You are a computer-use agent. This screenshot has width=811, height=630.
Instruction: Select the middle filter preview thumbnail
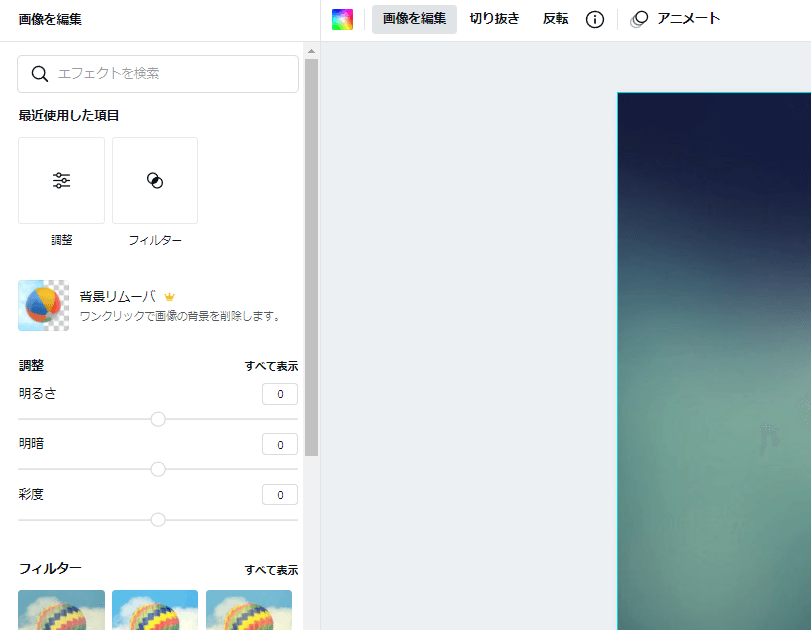tap(155, 611)
